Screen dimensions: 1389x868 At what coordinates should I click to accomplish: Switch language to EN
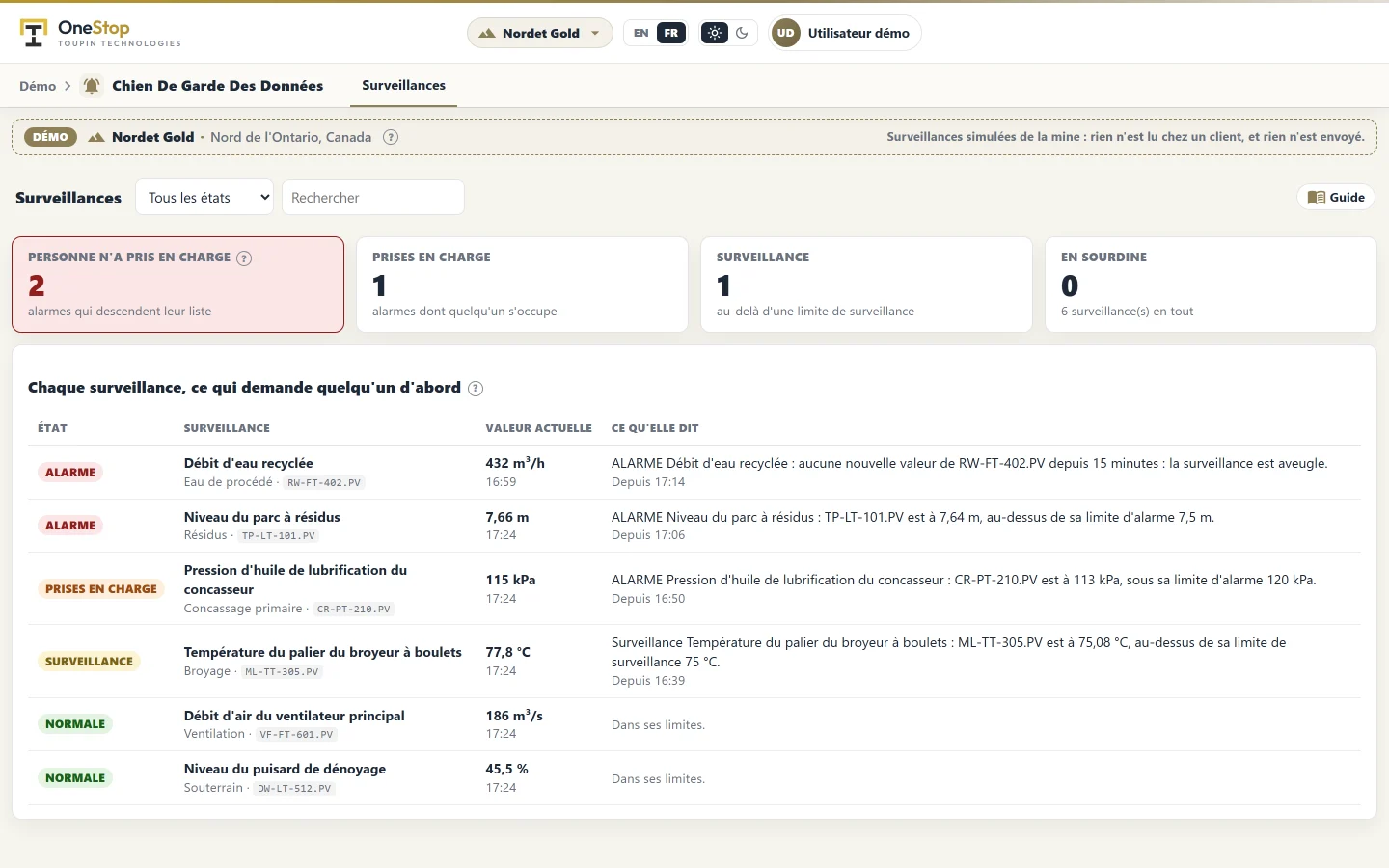coord(640,33)
